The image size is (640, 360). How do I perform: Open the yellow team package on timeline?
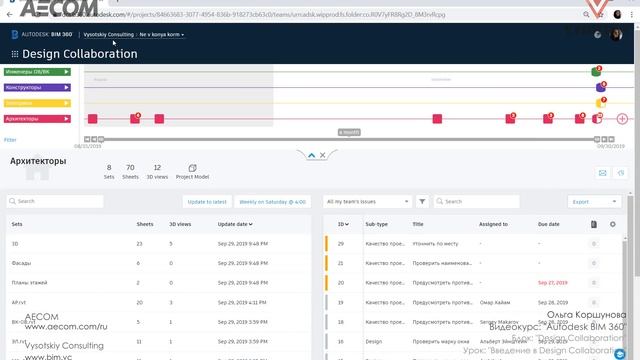click(x=601, y=102)
